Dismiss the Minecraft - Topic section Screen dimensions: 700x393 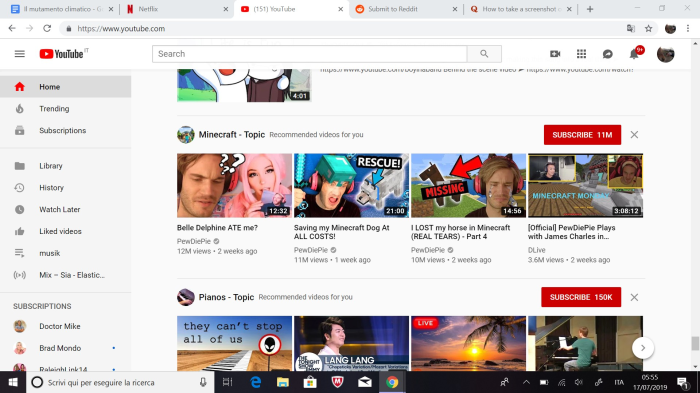[x=634, y=135]
